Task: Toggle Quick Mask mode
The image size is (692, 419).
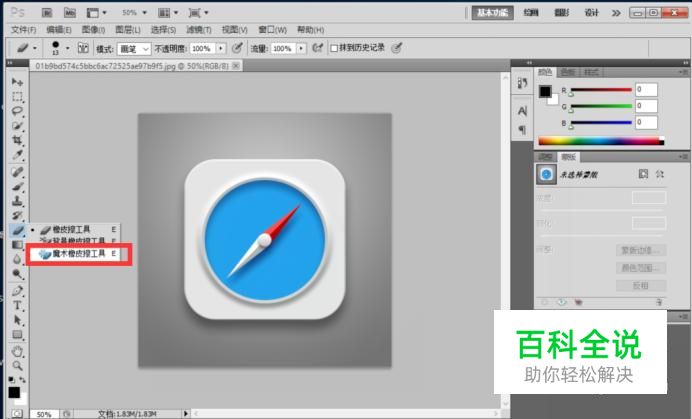Action: 17,414
